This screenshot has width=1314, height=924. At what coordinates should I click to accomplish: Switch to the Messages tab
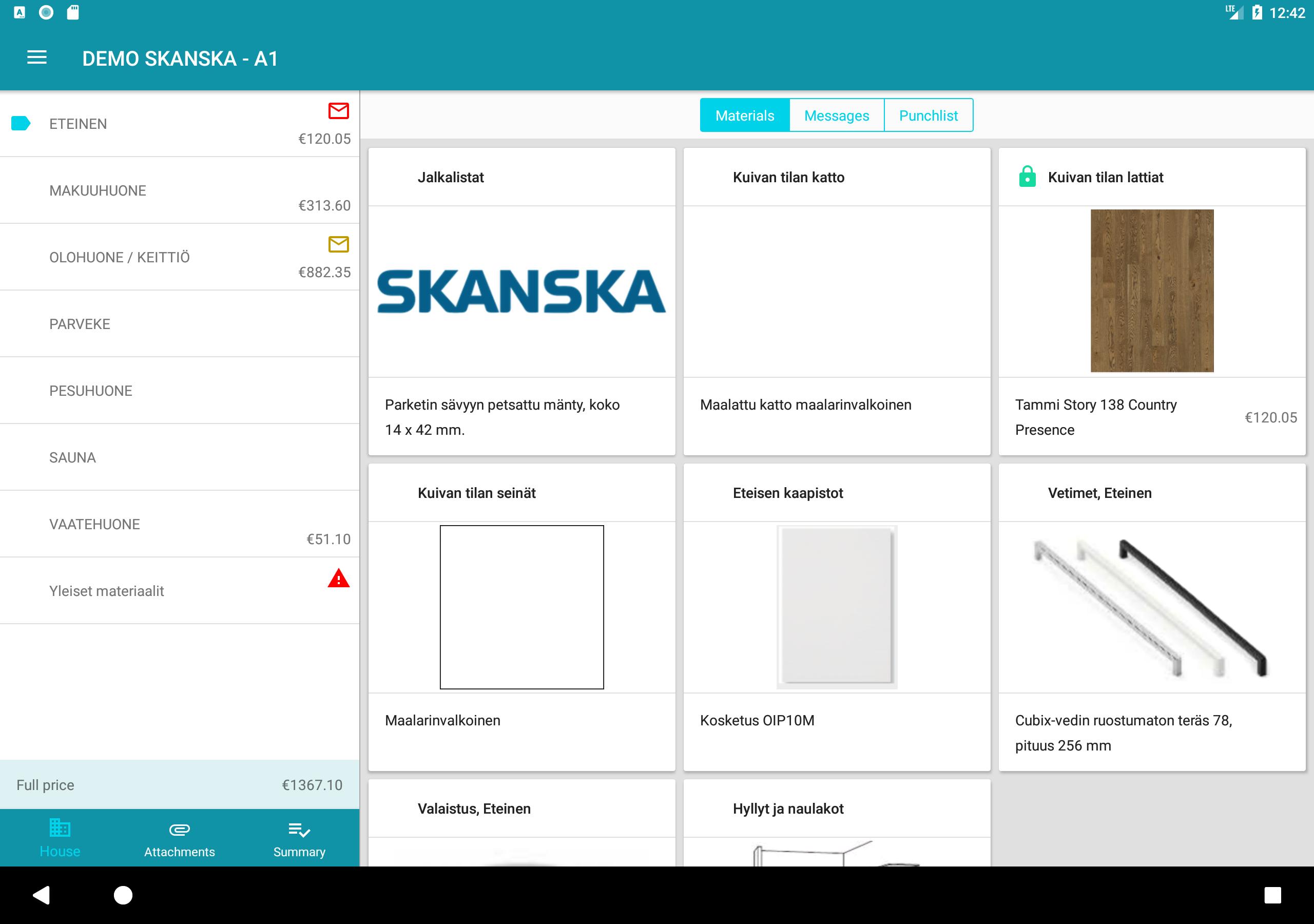point(836,115)
